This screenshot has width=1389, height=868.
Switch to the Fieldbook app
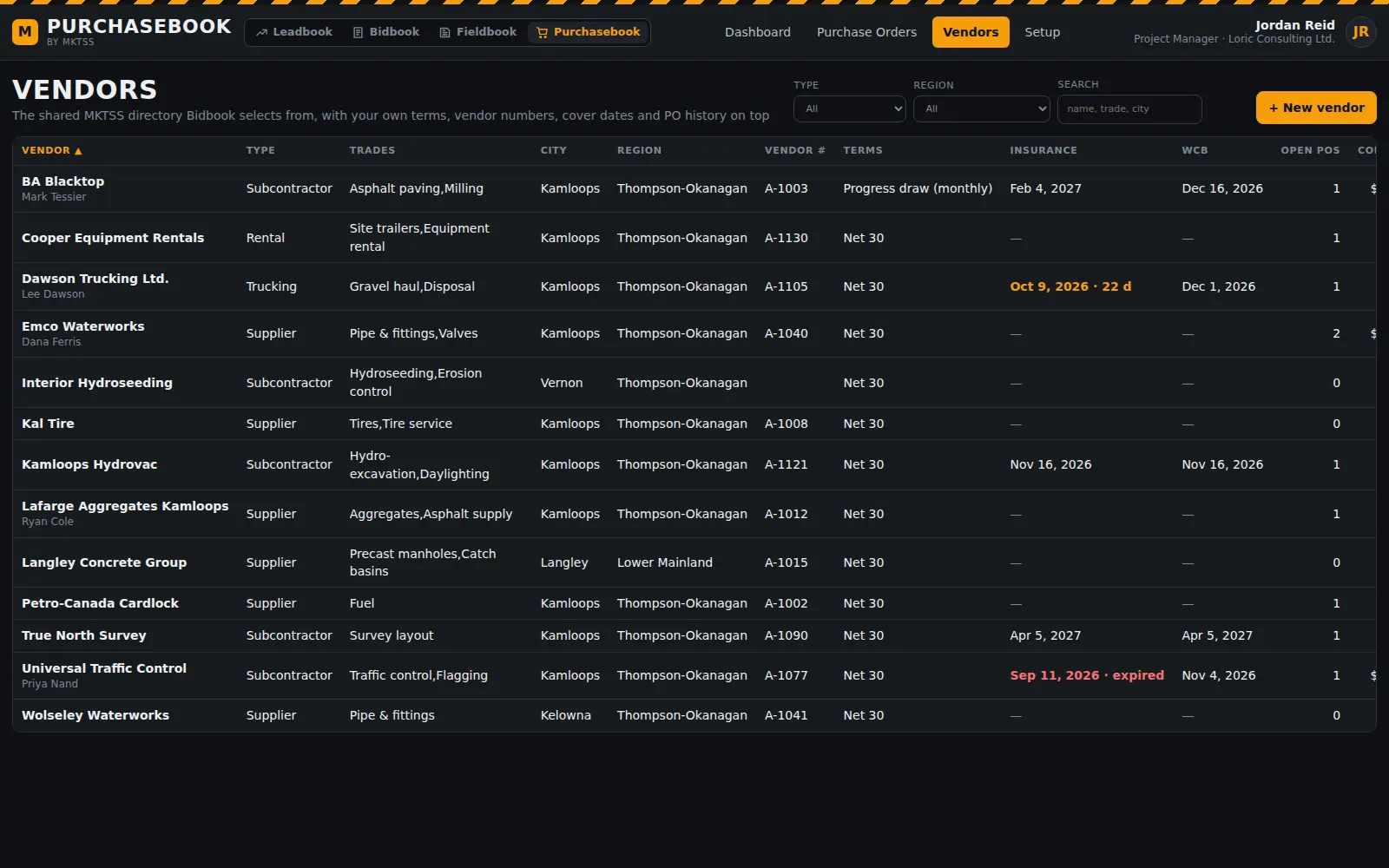(478, 32)
